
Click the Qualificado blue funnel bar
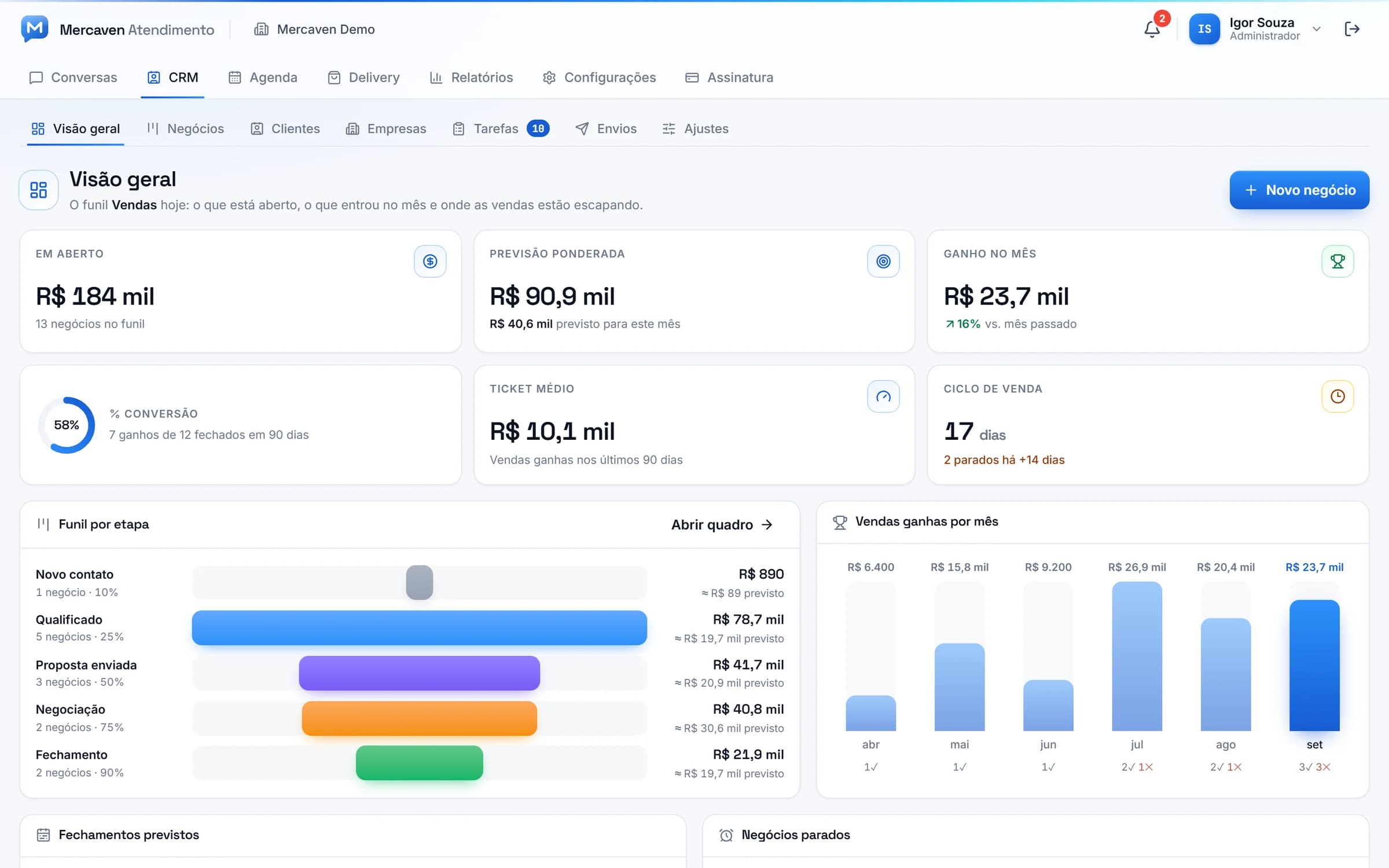click(x=419, y=628)
